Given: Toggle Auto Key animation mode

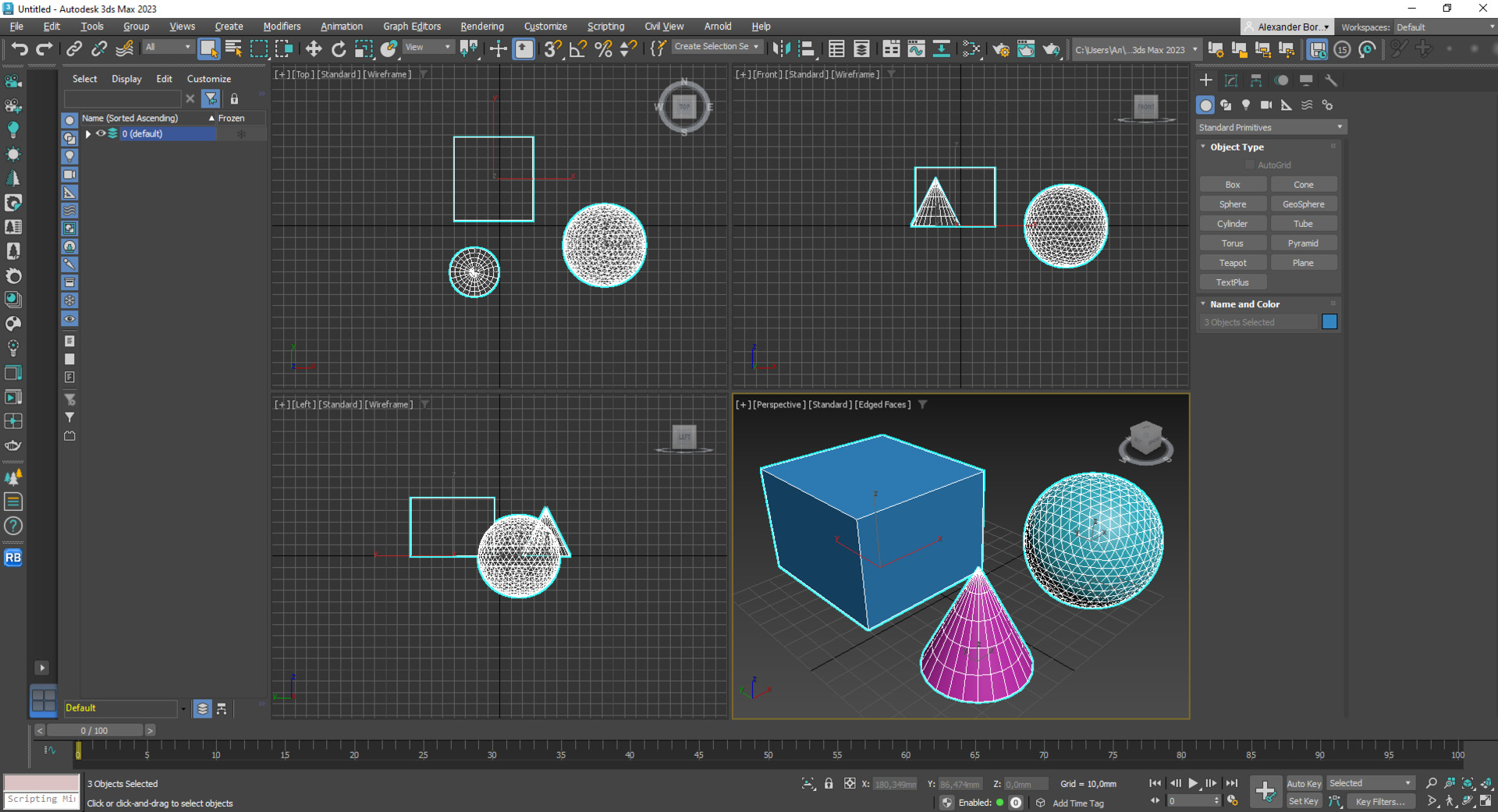Looking at the screenshot, I should pos(1304,783).
